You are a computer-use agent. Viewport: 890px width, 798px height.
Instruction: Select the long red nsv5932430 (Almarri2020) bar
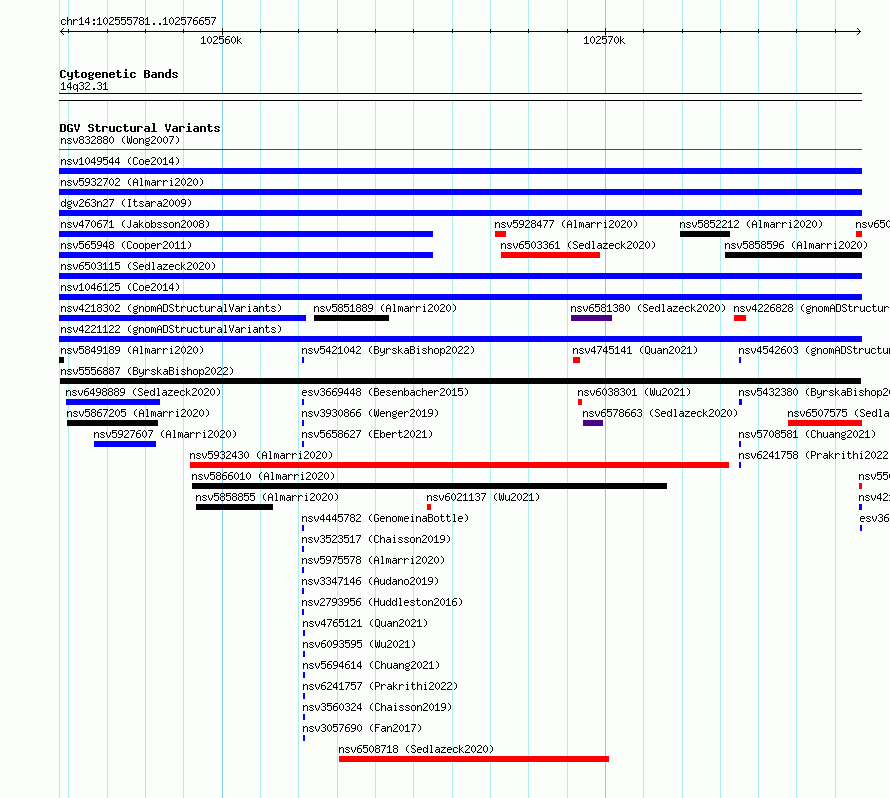(459, 465)
